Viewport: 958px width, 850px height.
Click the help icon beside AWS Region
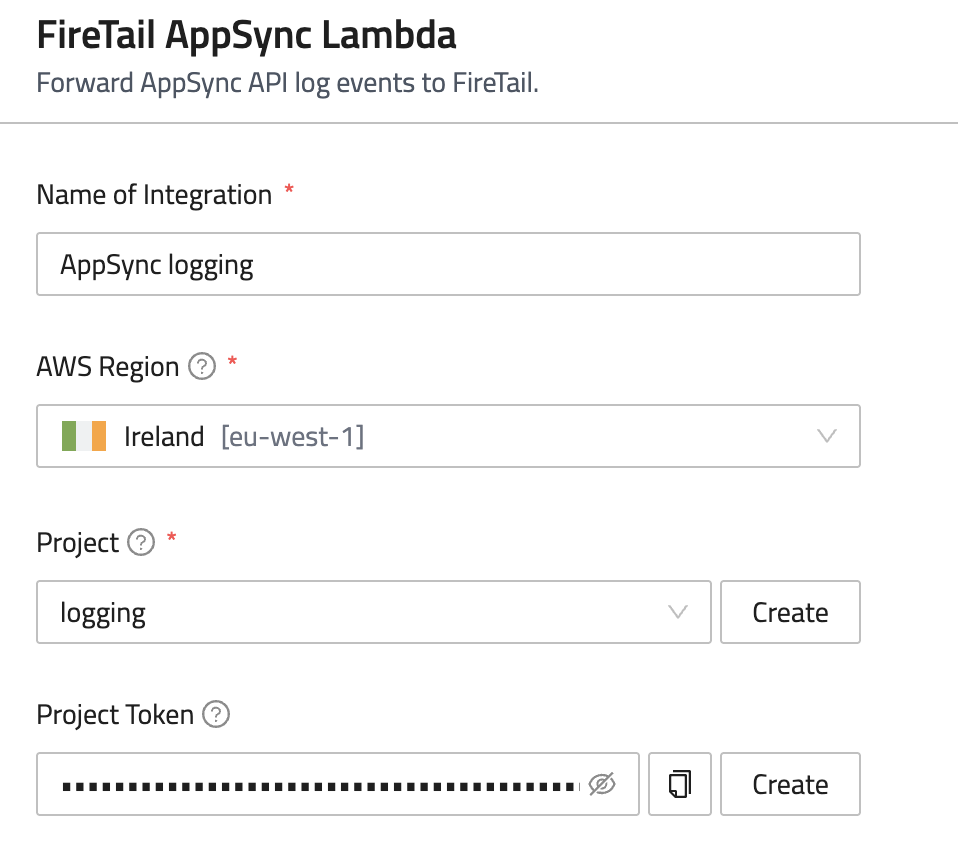pyautogui.click(x=202, y=367)
